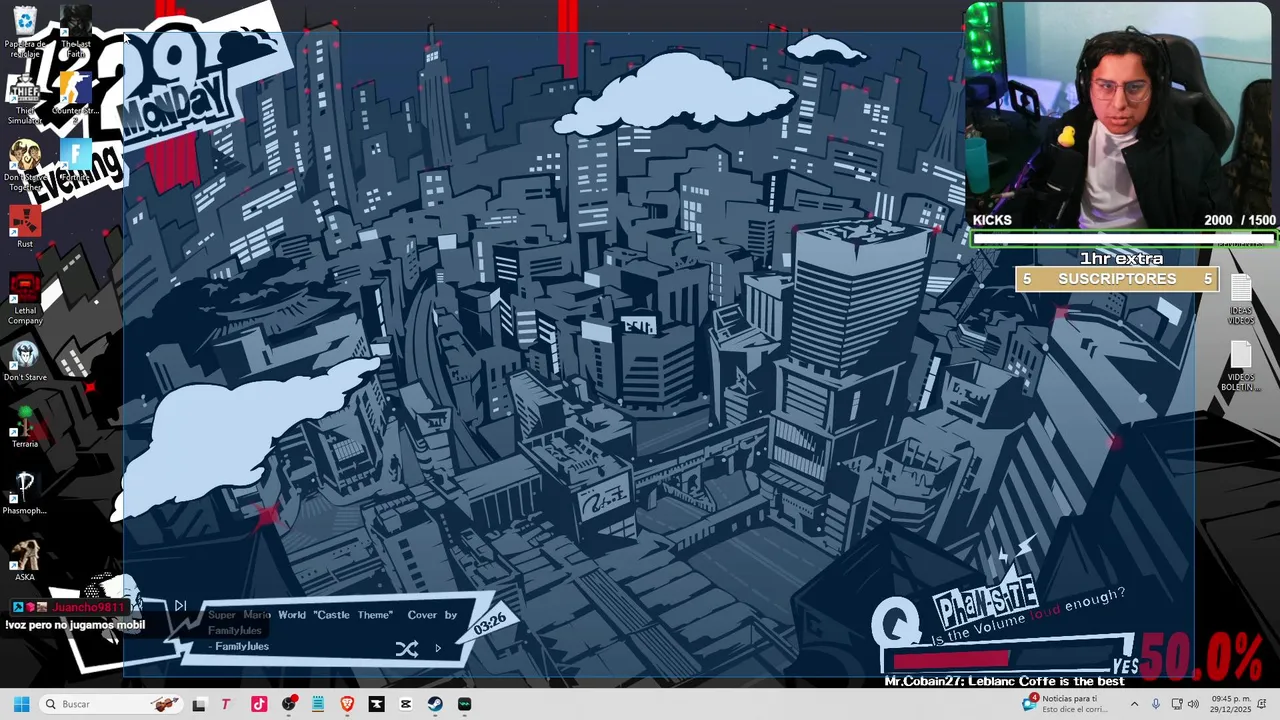The image size is (1280, 720).
Task: Open Steam from the taskbar
Action: point(435,704)
